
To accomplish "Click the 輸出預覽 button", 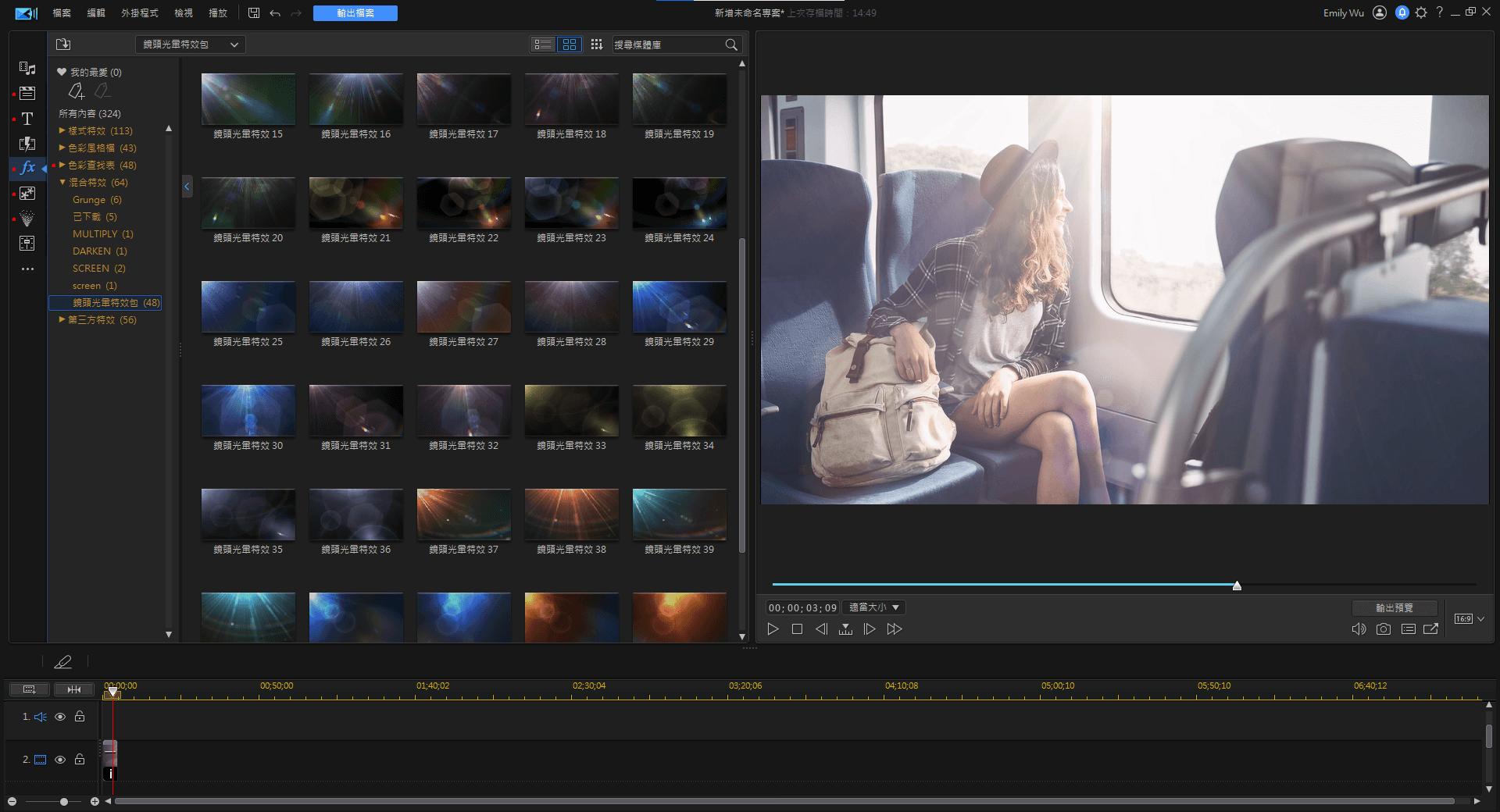I will [x=1395, y=607].
